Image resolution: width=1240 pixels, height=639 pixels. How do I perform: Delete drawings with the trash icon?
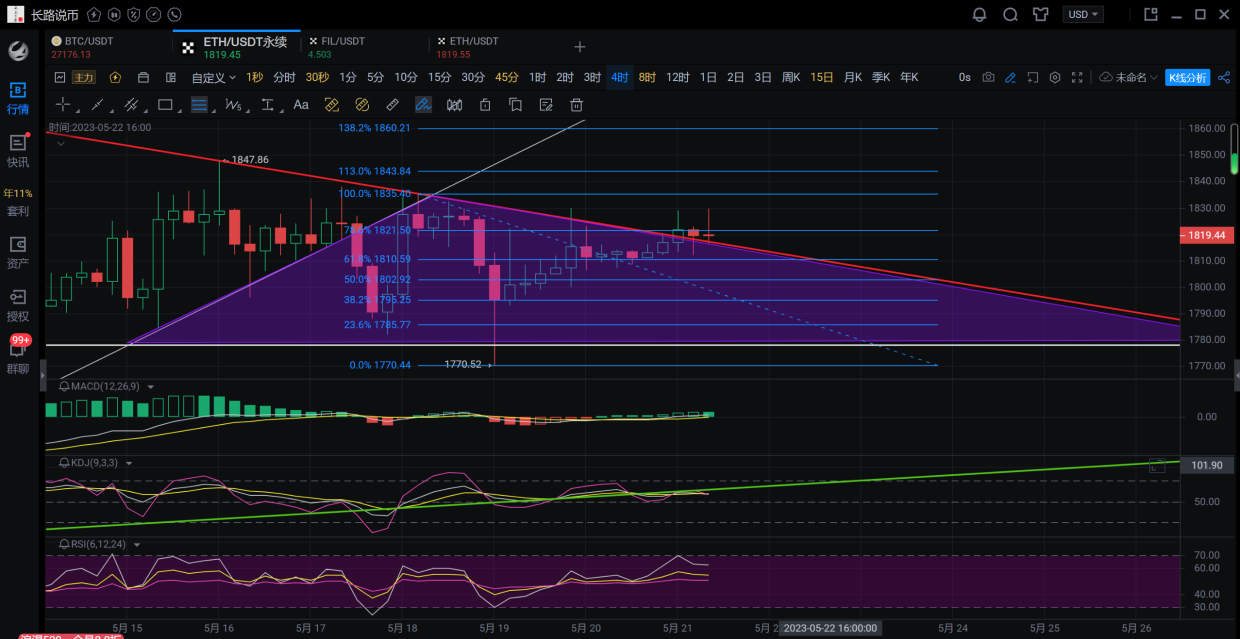(576, 104)
